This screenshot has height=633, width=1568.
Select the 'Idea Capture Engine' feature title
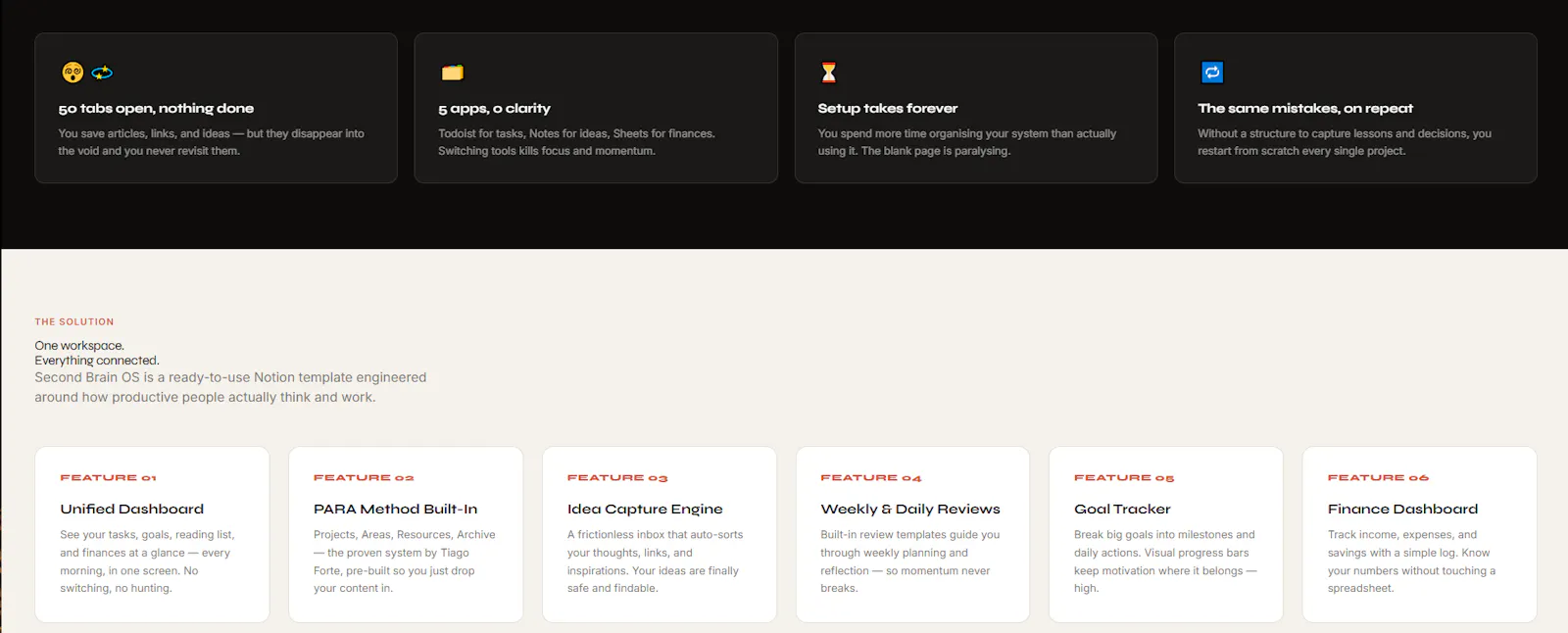[x=645, y=510]
